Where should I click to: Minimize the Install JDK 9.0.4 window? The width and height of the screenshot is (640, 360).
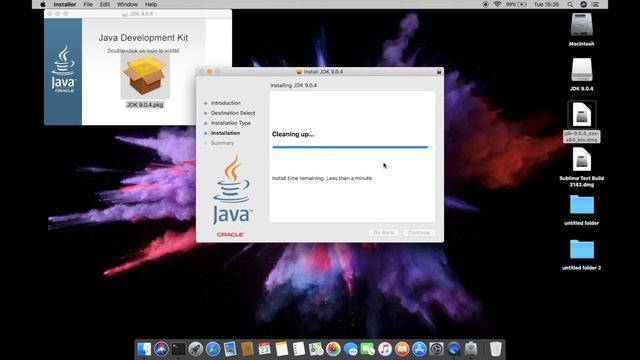tap(209, 71)
